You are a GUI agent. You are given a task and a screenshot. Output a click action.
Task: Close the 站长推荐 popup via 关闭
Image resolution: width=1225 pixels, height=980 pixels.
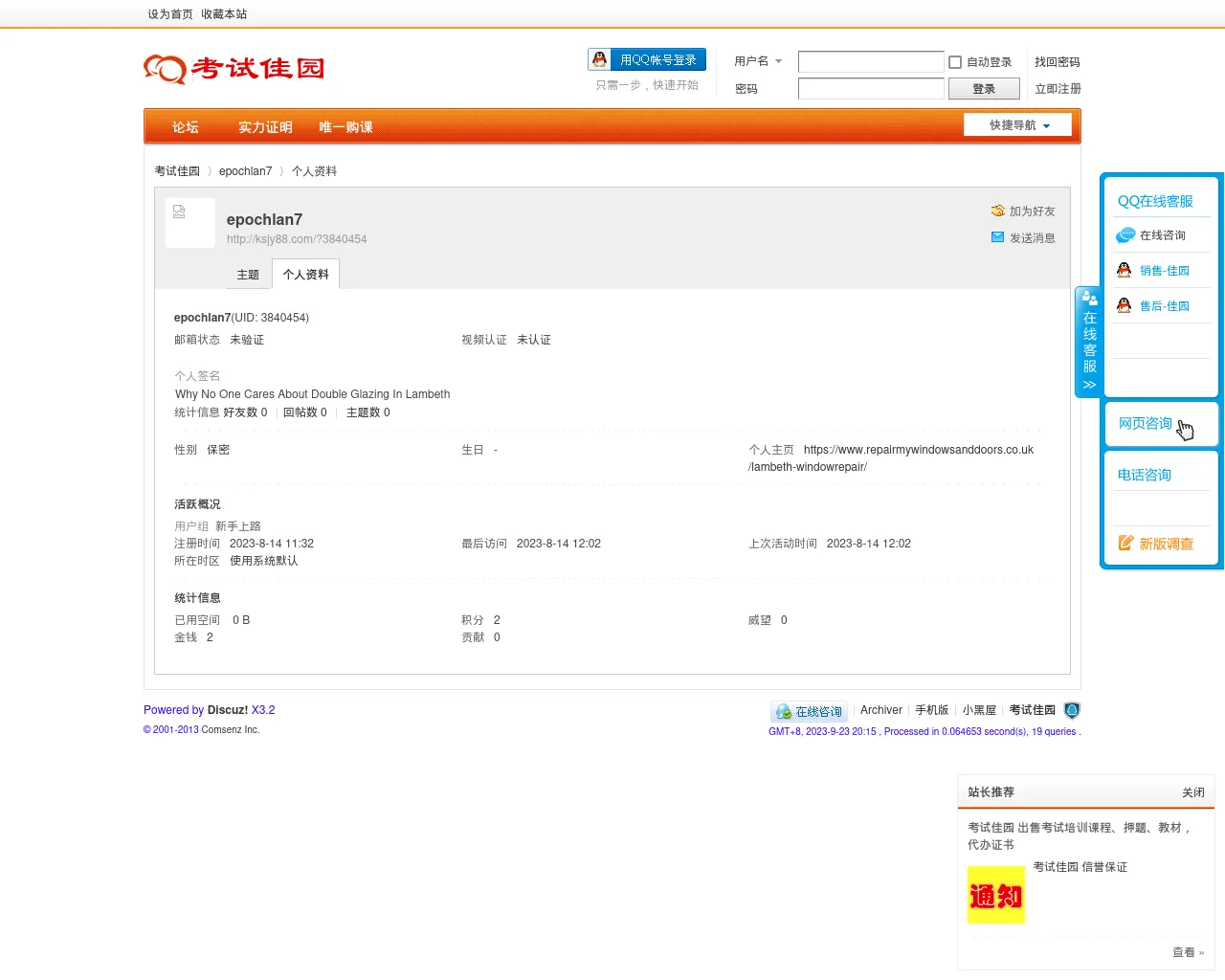pyautogui.click(x=1193, y=792)
